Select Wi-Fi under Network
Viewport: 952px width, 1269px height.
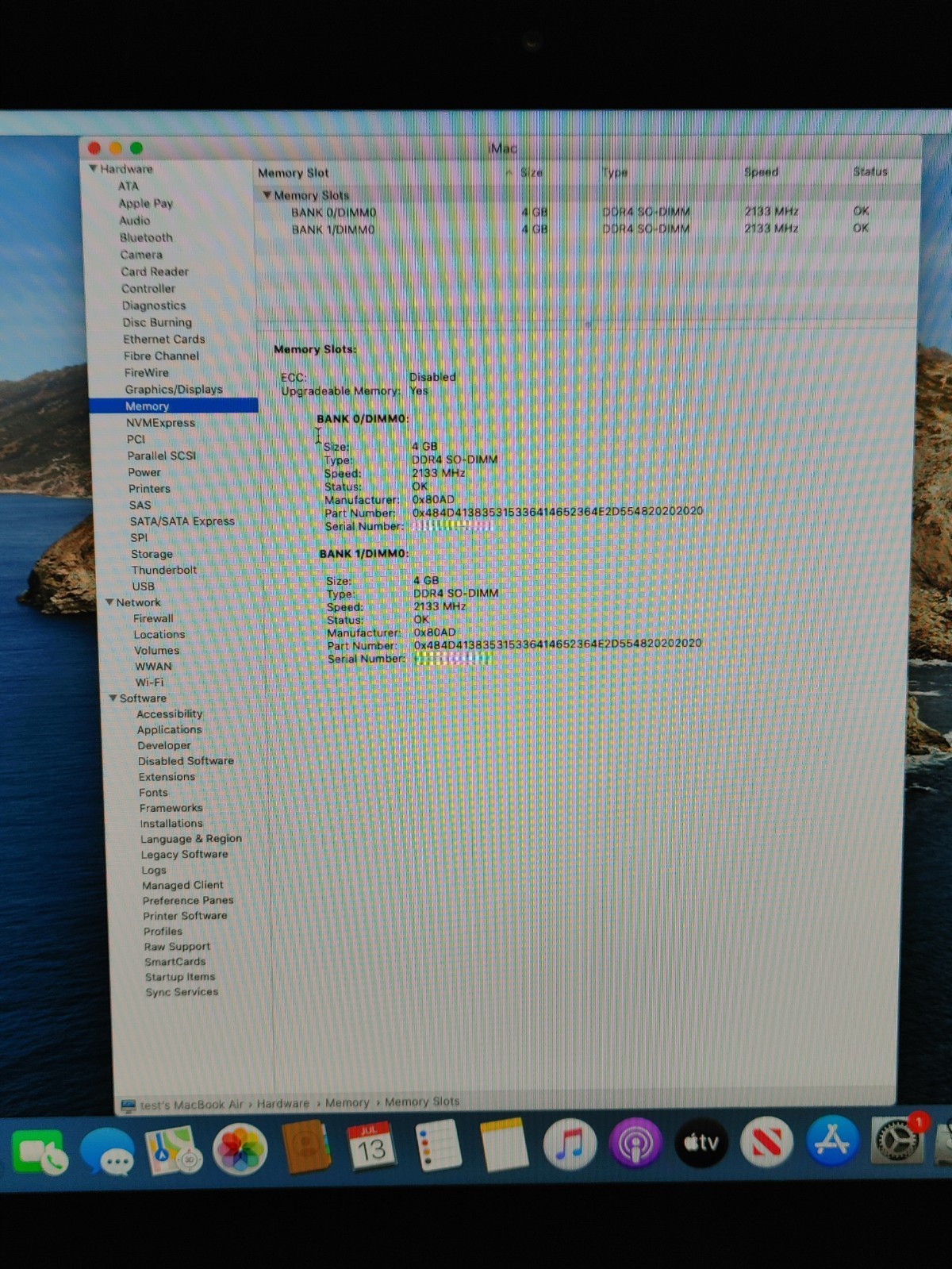pos(149,683)
